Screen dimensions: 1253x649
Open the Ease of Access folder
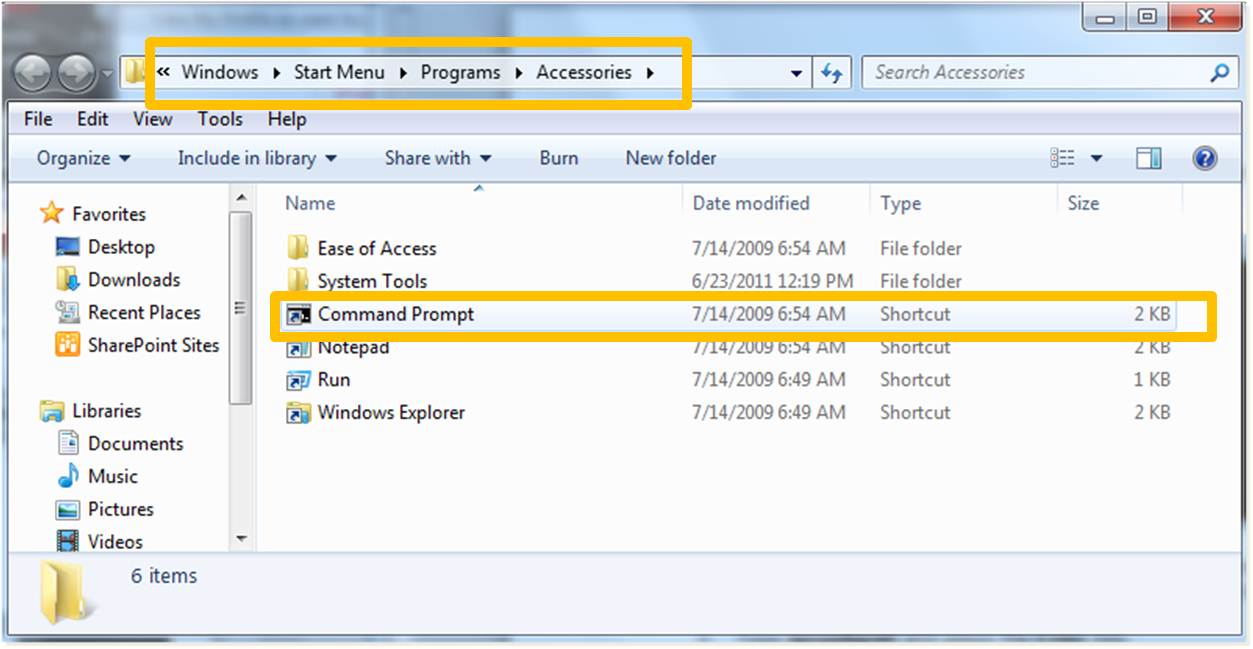pos(376,249)
